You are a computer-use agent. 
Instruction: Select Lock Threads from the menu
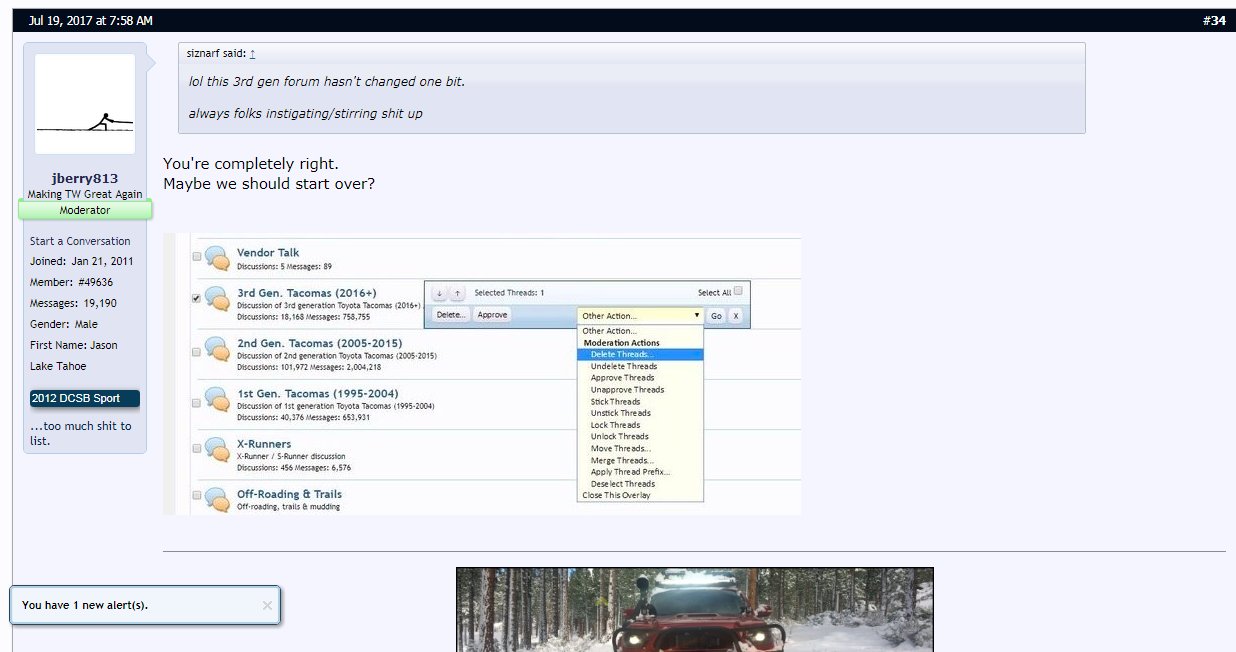615,425
